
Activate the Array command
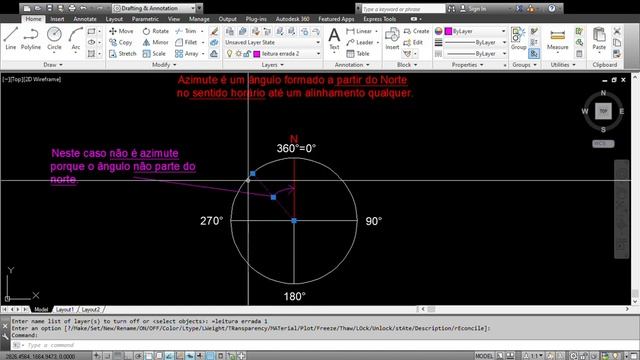pos(187,53)
